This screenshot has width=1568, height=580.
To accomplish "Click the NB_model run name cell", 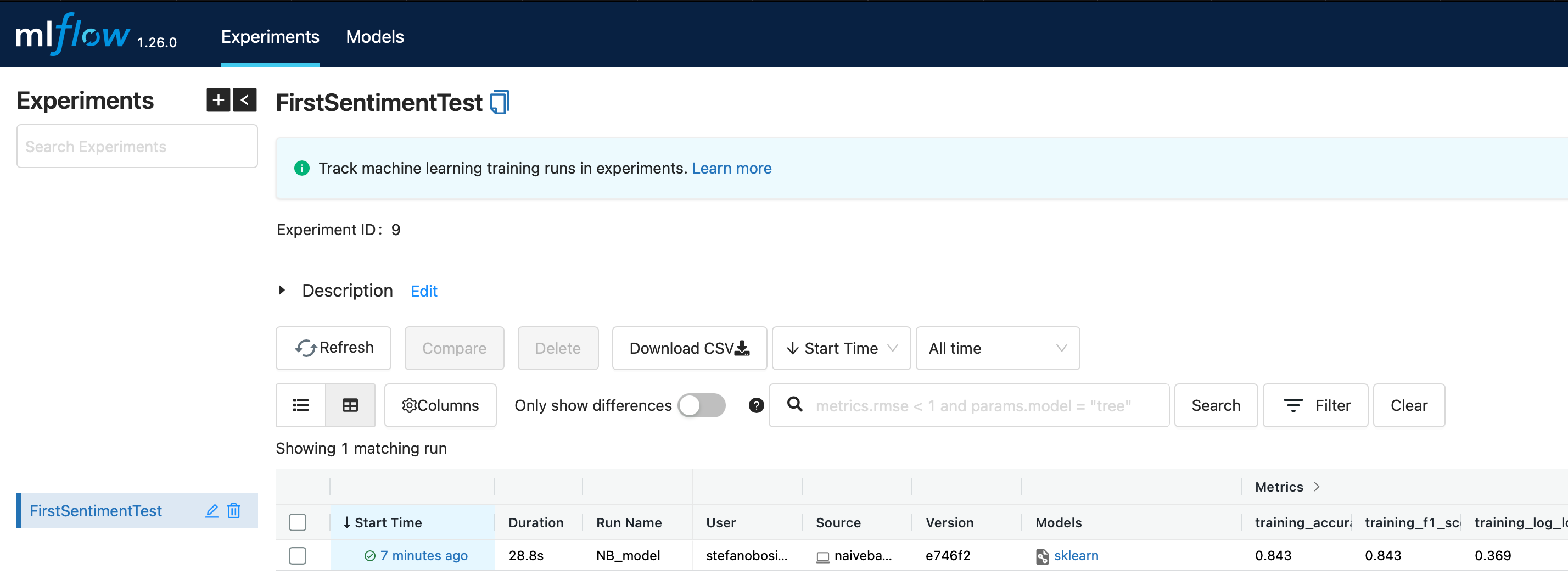I will [628, 556].
